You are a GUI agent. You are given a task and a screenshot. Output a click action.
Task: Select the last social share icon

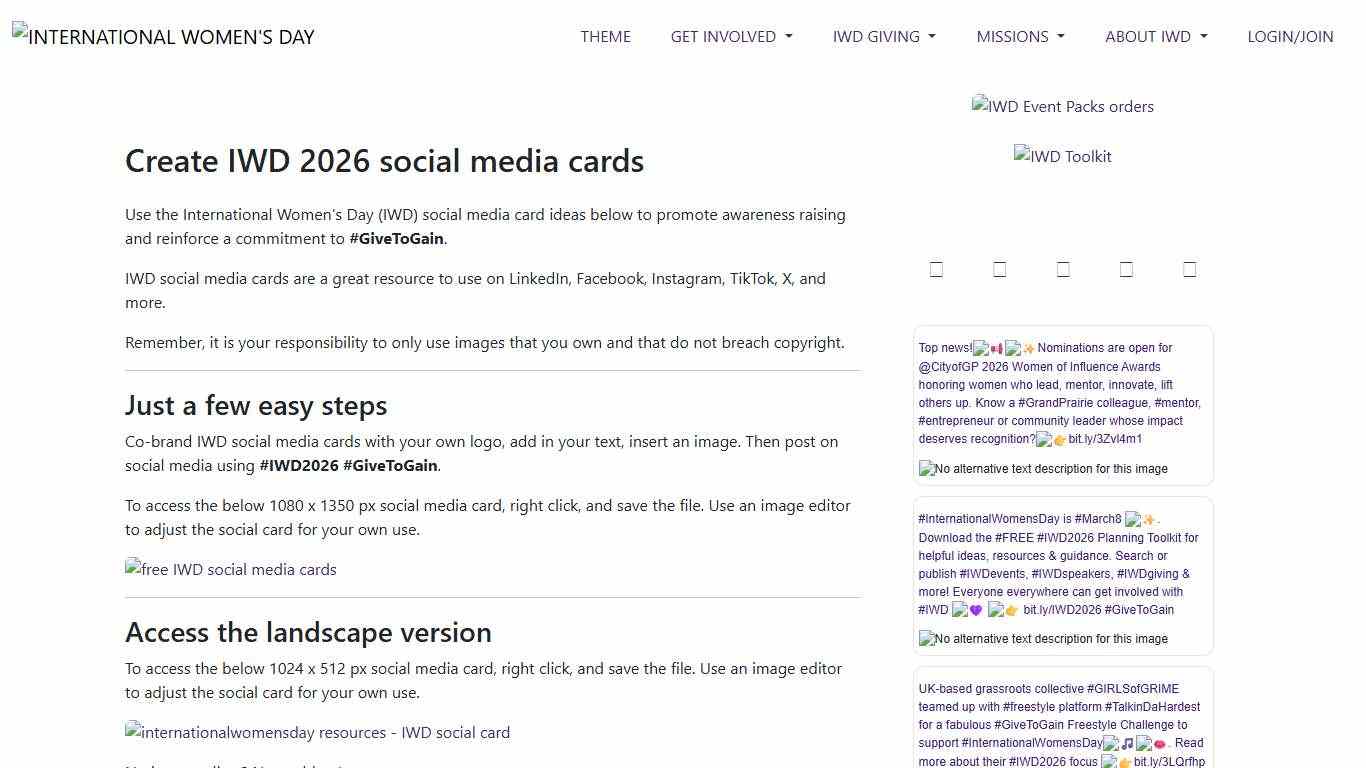click(1189, 268)
